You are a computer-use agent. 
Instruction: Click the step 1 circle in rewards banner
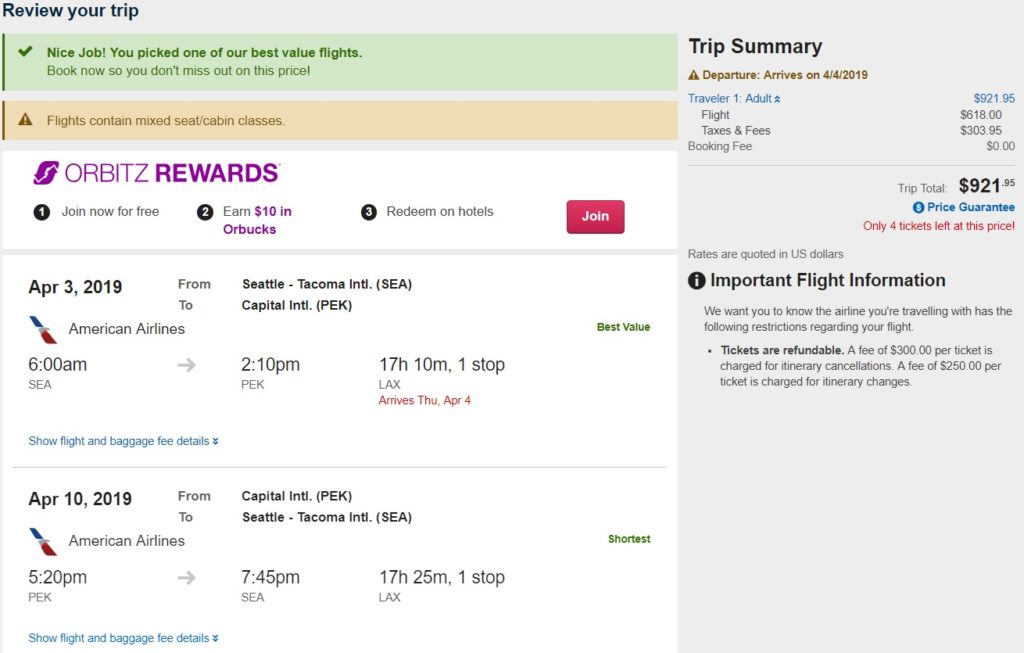pos(42,212)
